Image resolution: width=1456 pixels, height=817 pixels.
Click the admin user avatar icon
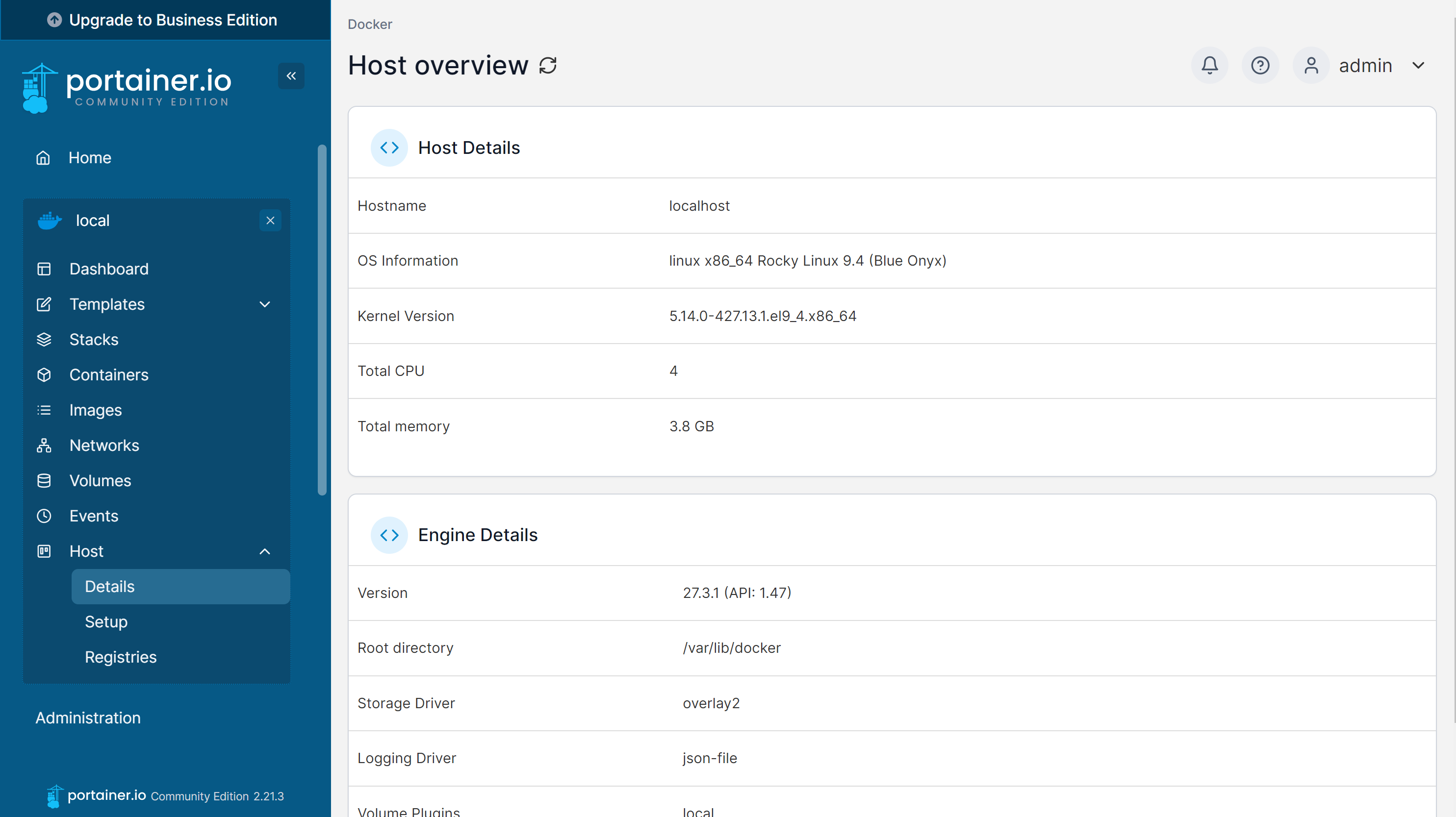tap(1311, 66)
